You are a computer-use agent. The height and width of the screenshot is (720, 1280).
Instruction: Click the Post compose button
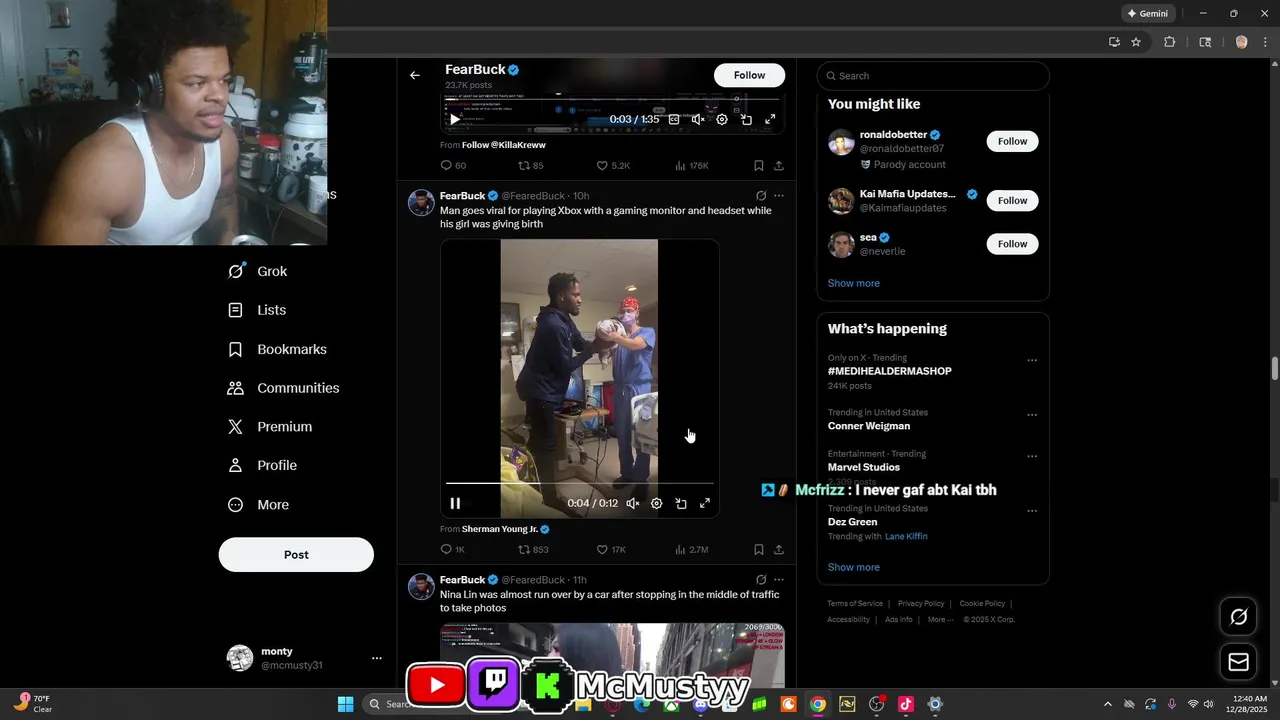pos(296,554)
